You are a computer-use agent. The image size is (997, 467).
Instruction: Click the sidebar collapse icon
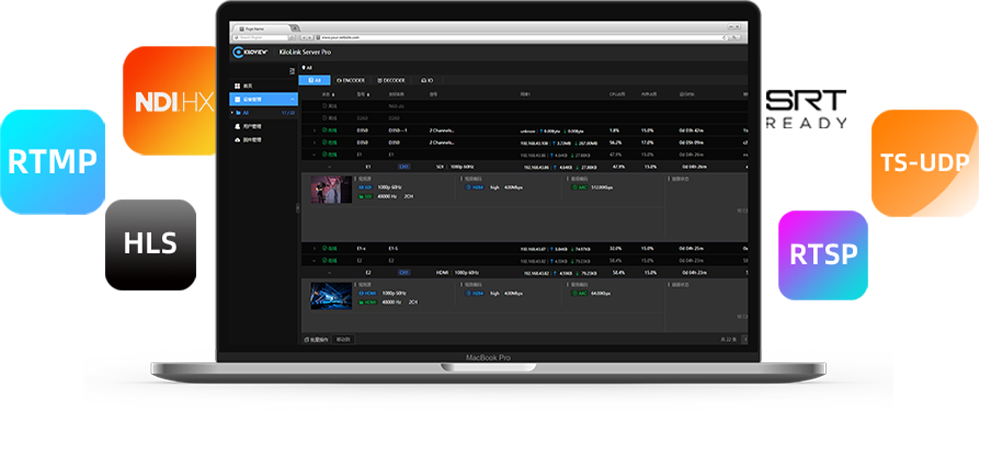pos(292,71)
